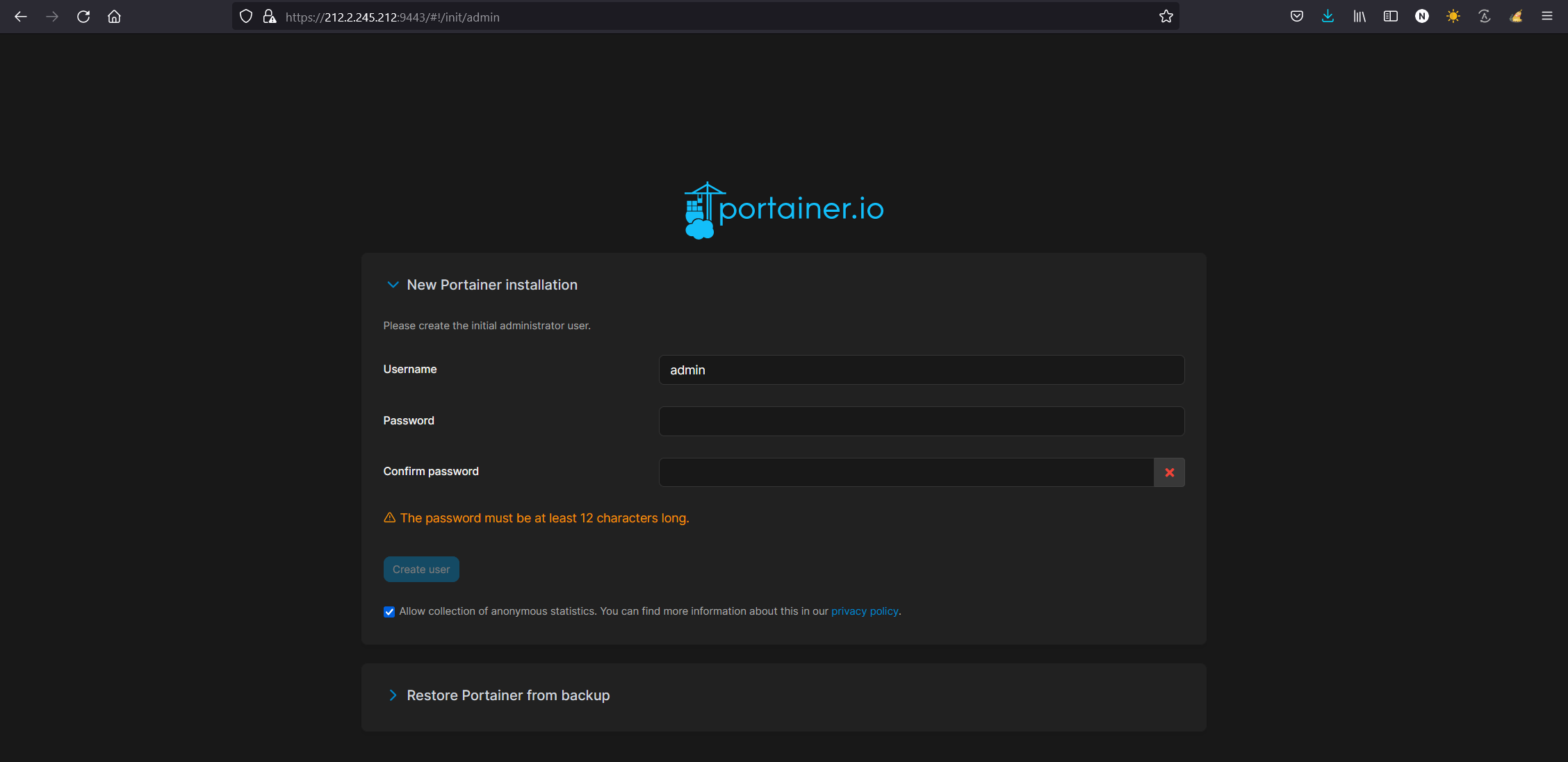1568x762 pixels.
Task: Click the 'Restore Portainer from backup' heading text
Action: (508, 695)
